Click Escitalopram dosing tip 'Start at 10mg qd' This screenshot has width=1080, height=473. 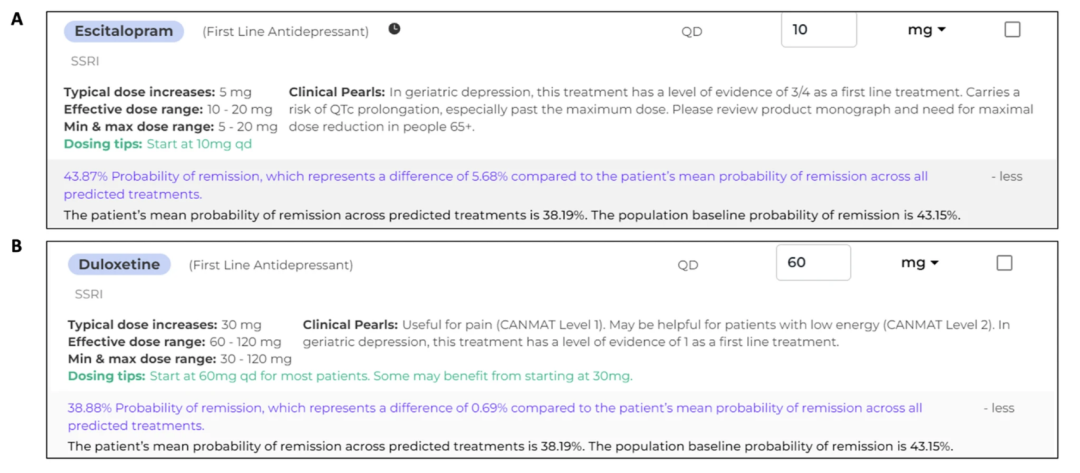point(158,145)
